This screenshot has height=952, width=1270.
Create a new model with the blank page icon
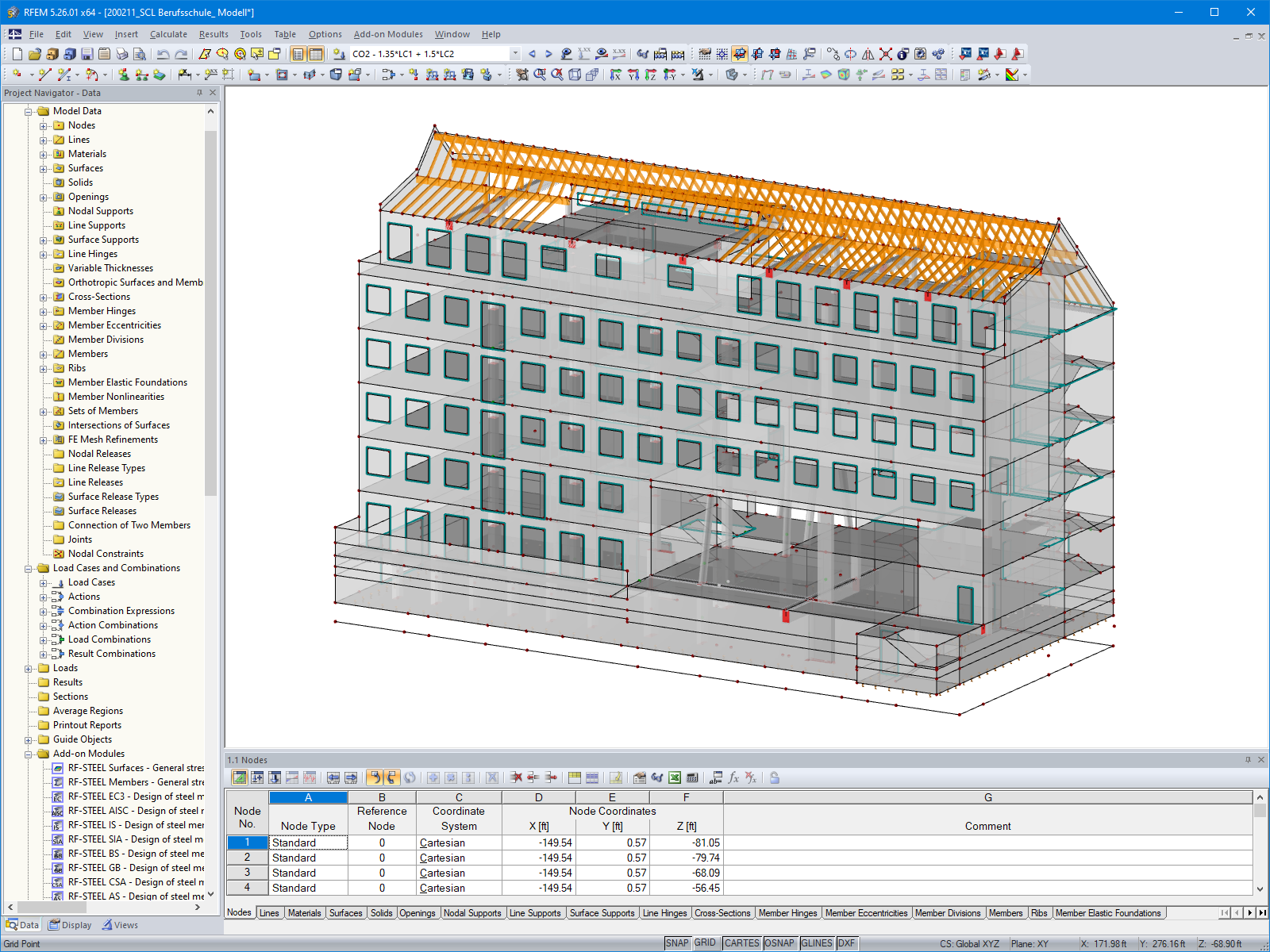click(x=17, y=54)
